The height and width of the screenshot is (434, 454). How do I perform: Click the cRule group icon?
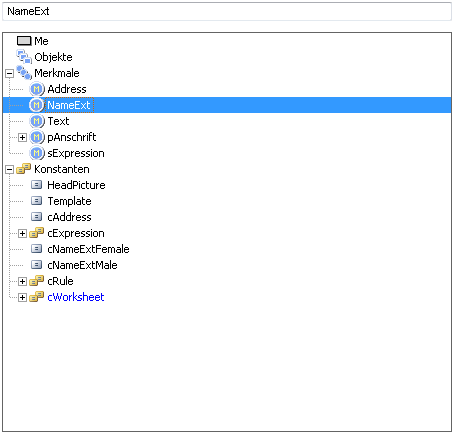click(x=36, y=281)
